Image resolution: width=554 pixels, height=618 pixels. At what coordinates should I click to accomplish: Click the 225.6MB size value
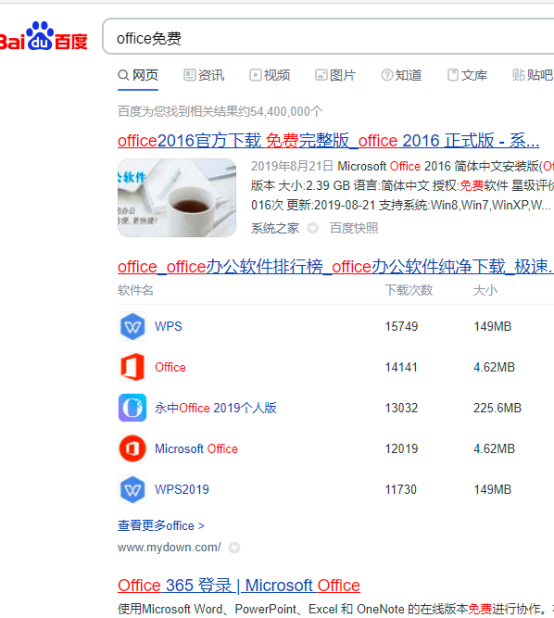tap(497, 408)
